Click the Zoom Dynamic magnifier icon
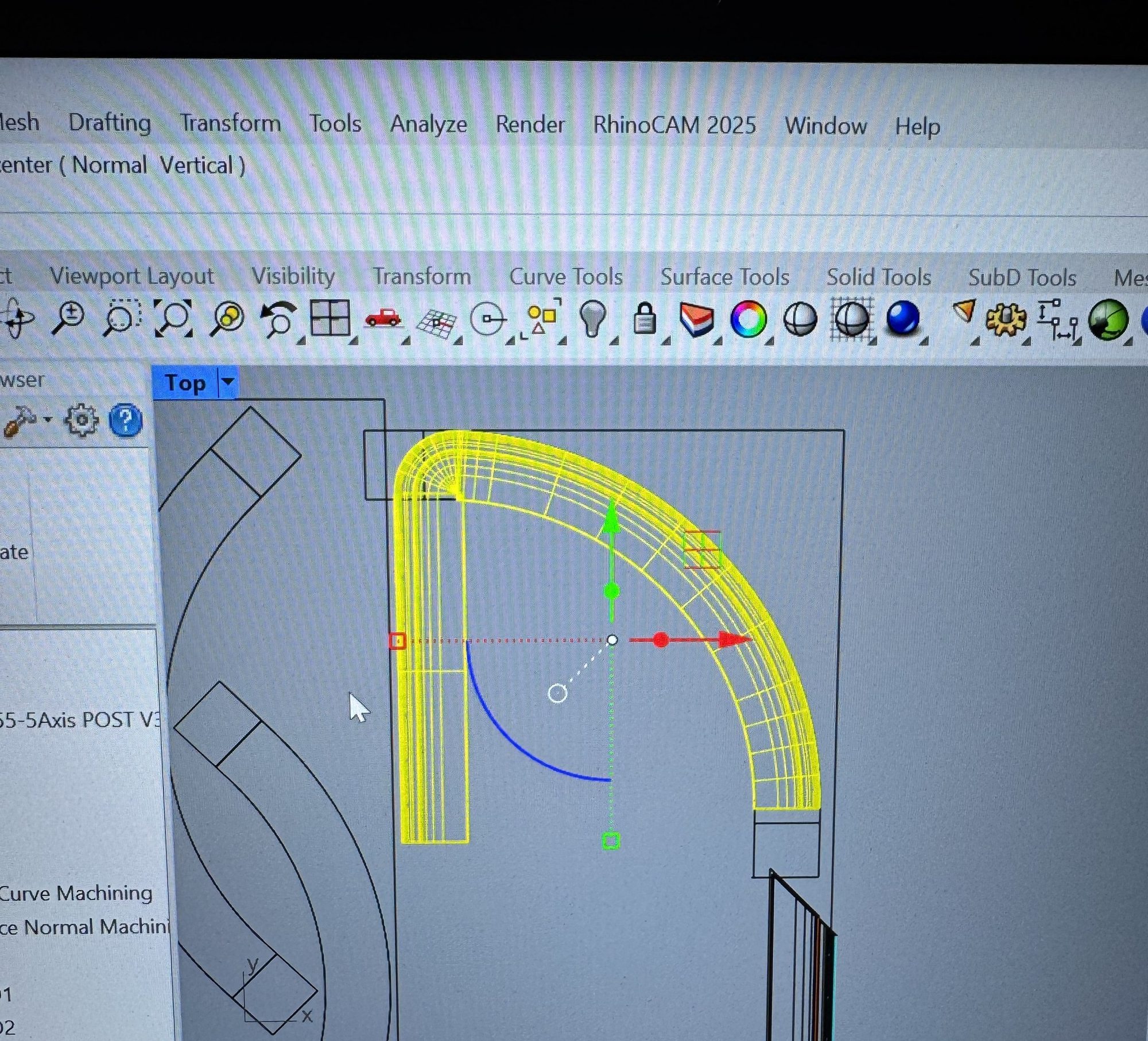The image size is (1148, 1041). [x=68, y=318]
